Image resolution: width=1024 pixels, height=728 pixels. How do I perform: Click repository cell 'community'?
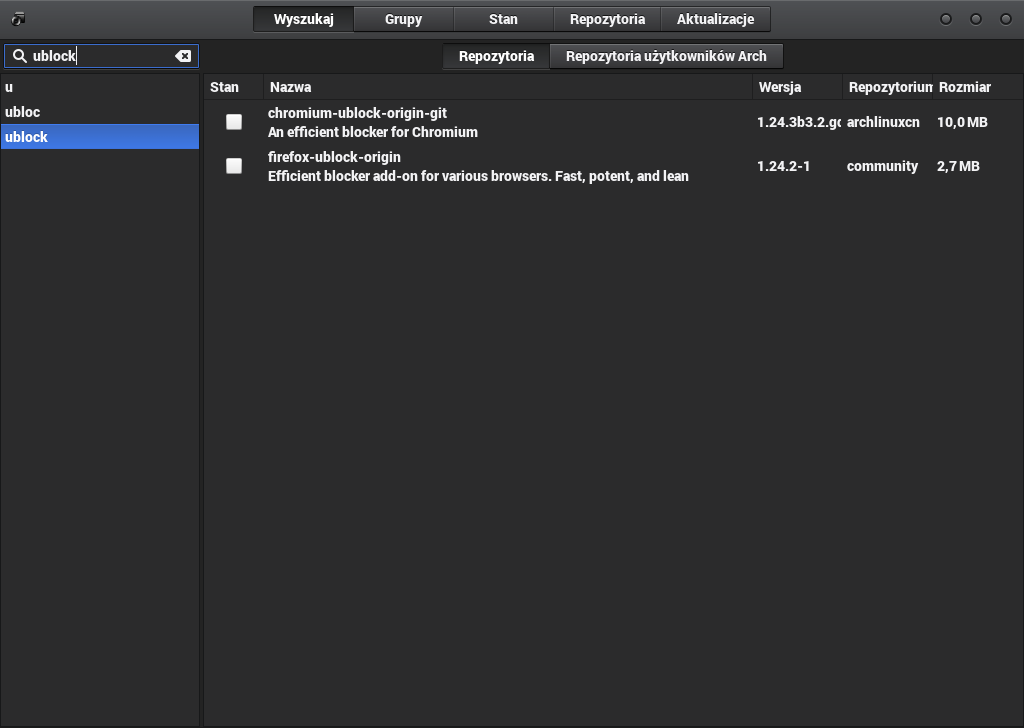[882, 166]
